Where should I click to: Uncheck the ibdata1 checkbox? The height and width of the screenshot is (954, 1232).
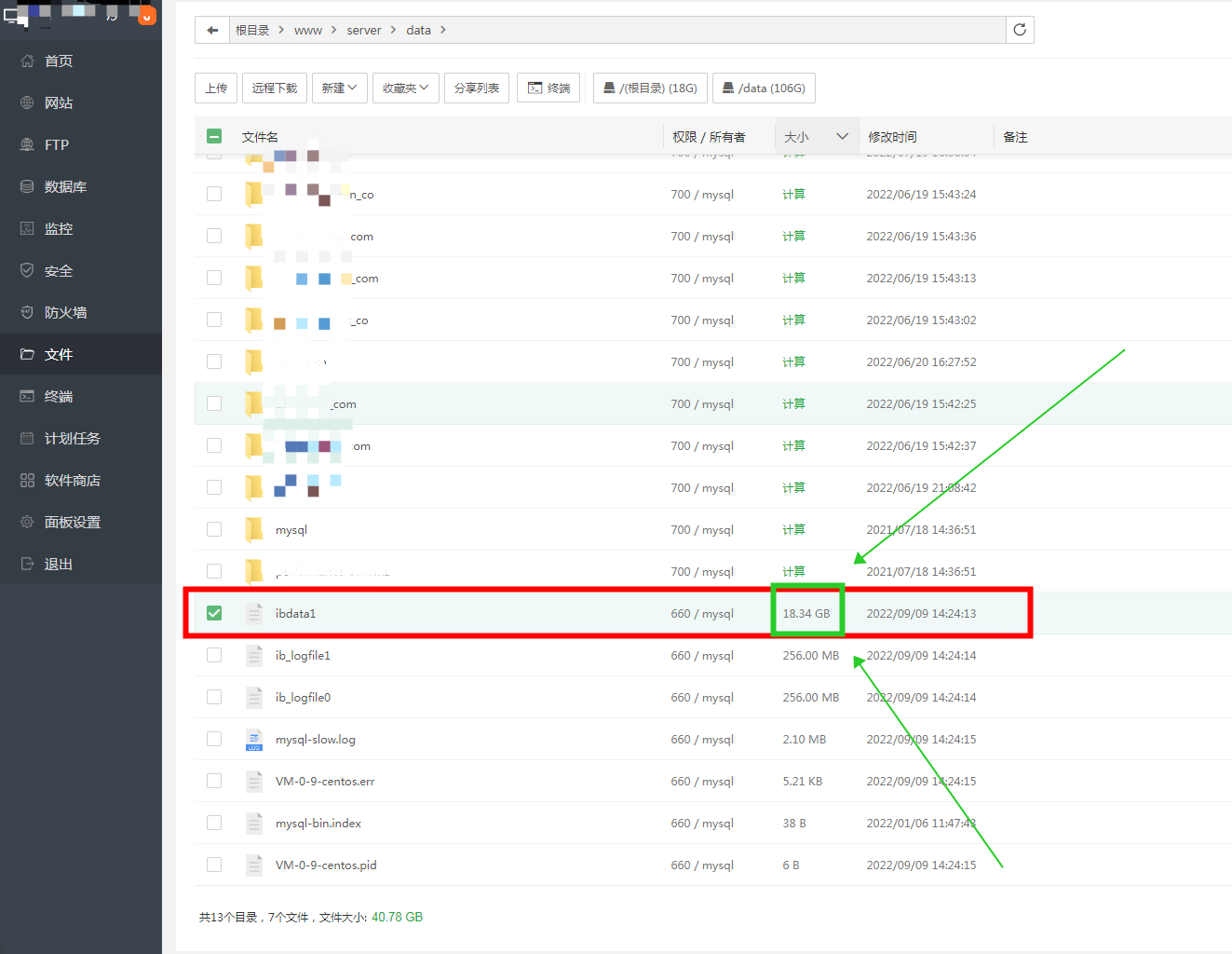(214, 613)
